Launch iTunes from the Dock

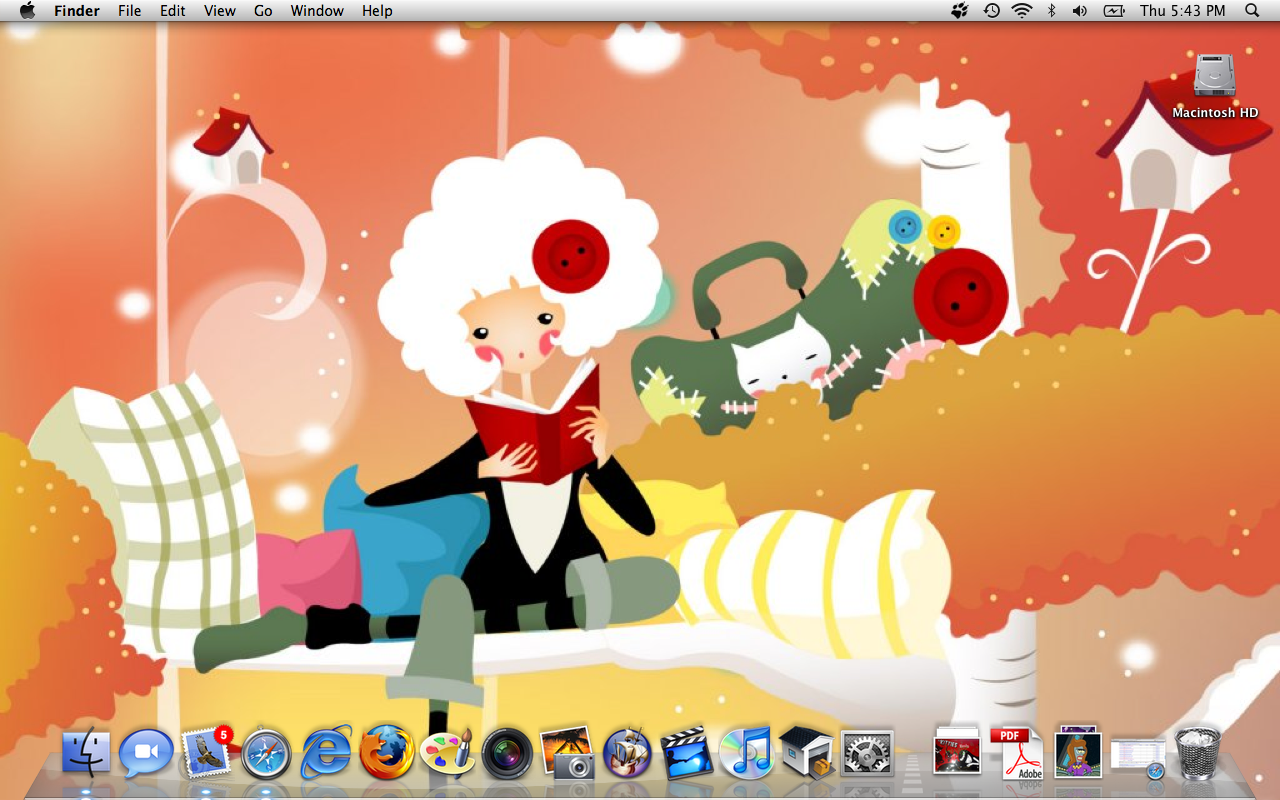[x=747, y=753]
